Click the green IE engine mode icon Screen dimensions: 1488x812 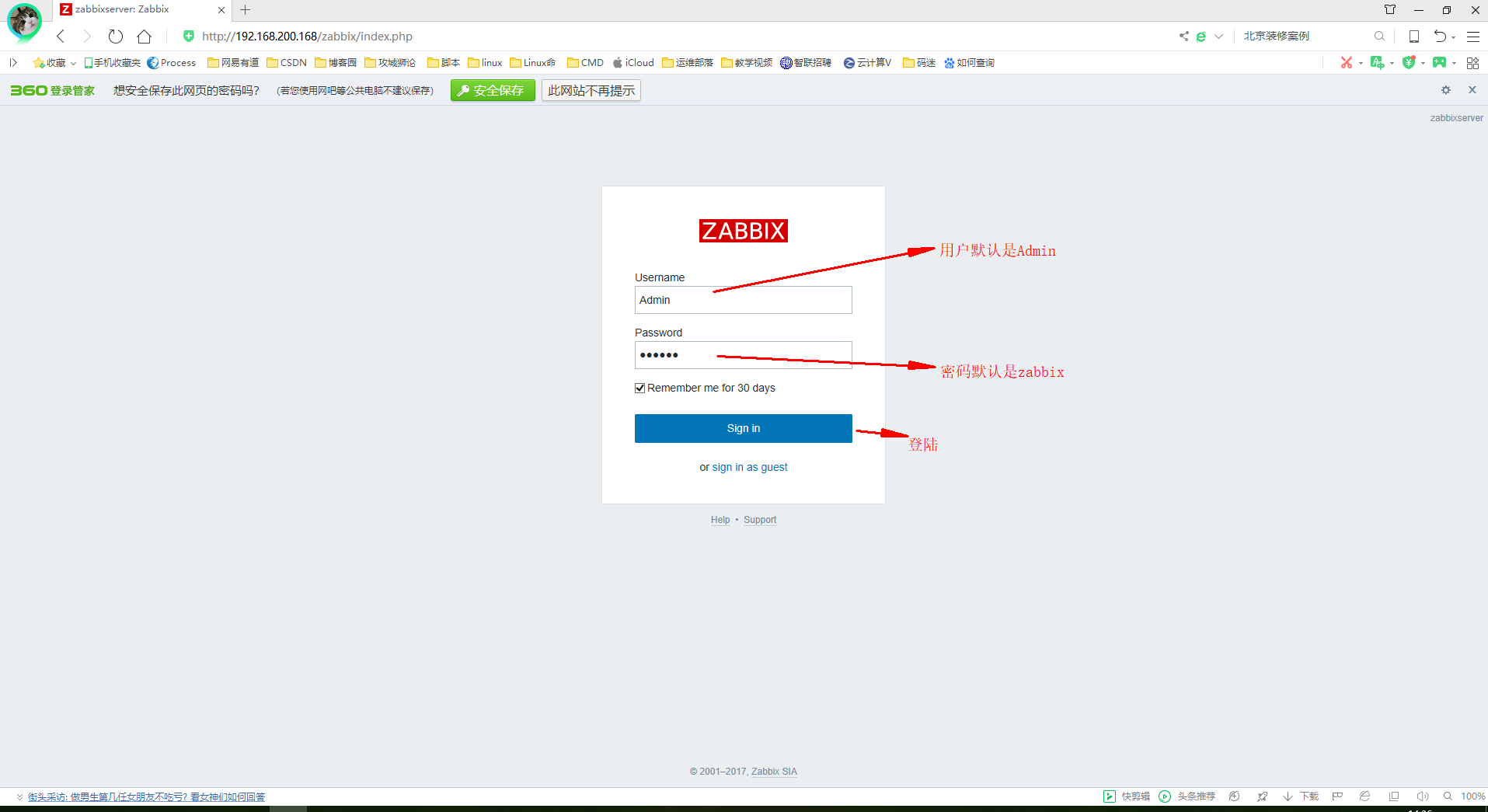(x=1201, y=37)
